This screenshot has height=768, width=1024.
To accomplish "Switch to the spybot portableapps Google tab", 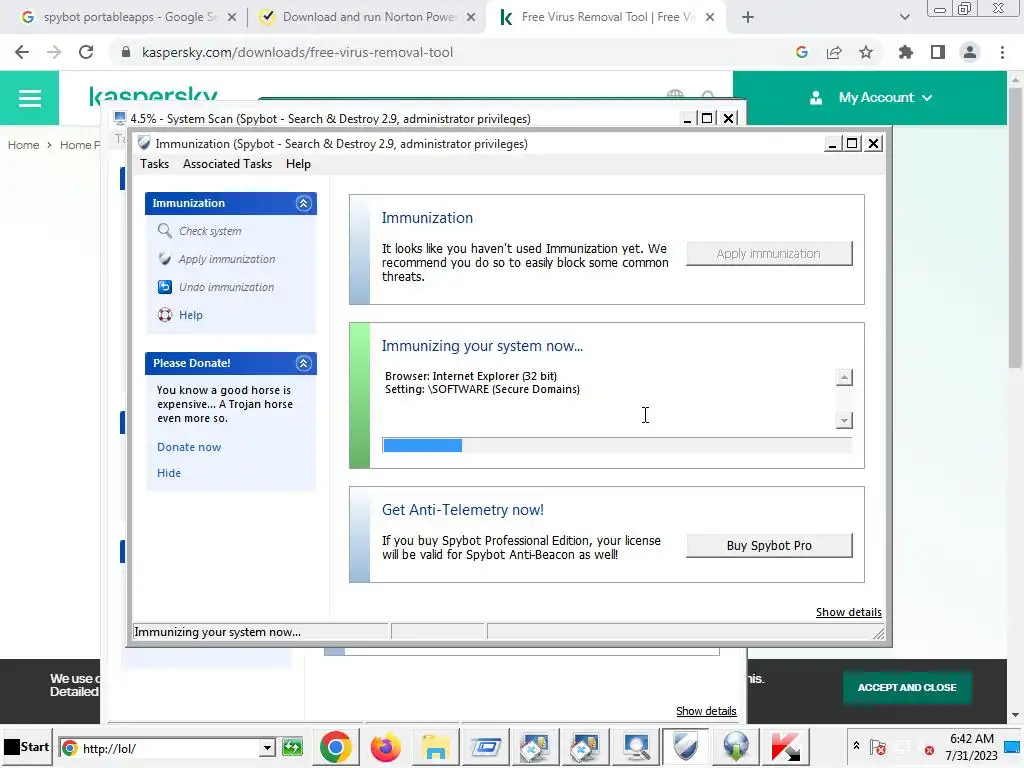I will (129, 17).
